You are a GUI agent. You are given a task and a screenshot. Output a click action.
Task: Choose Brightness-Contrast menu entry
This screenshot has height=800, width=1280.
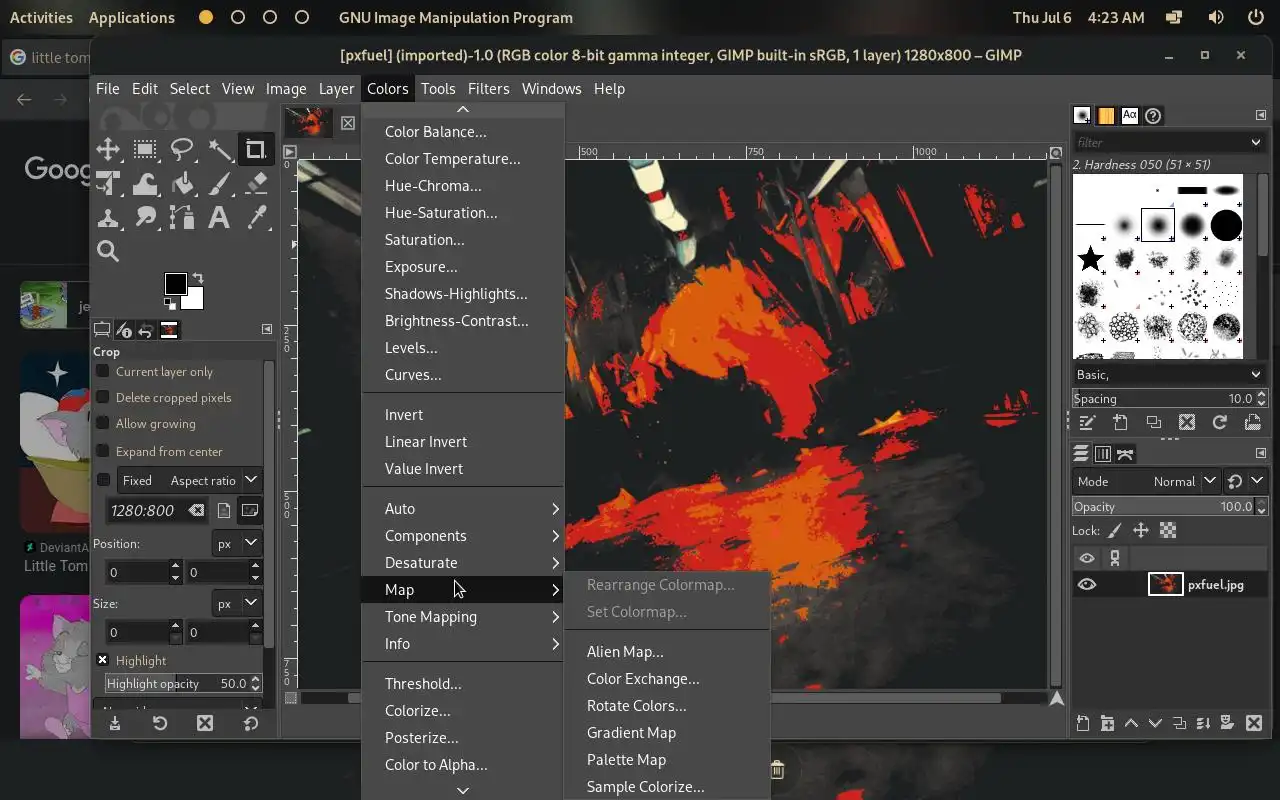(464, 321)
